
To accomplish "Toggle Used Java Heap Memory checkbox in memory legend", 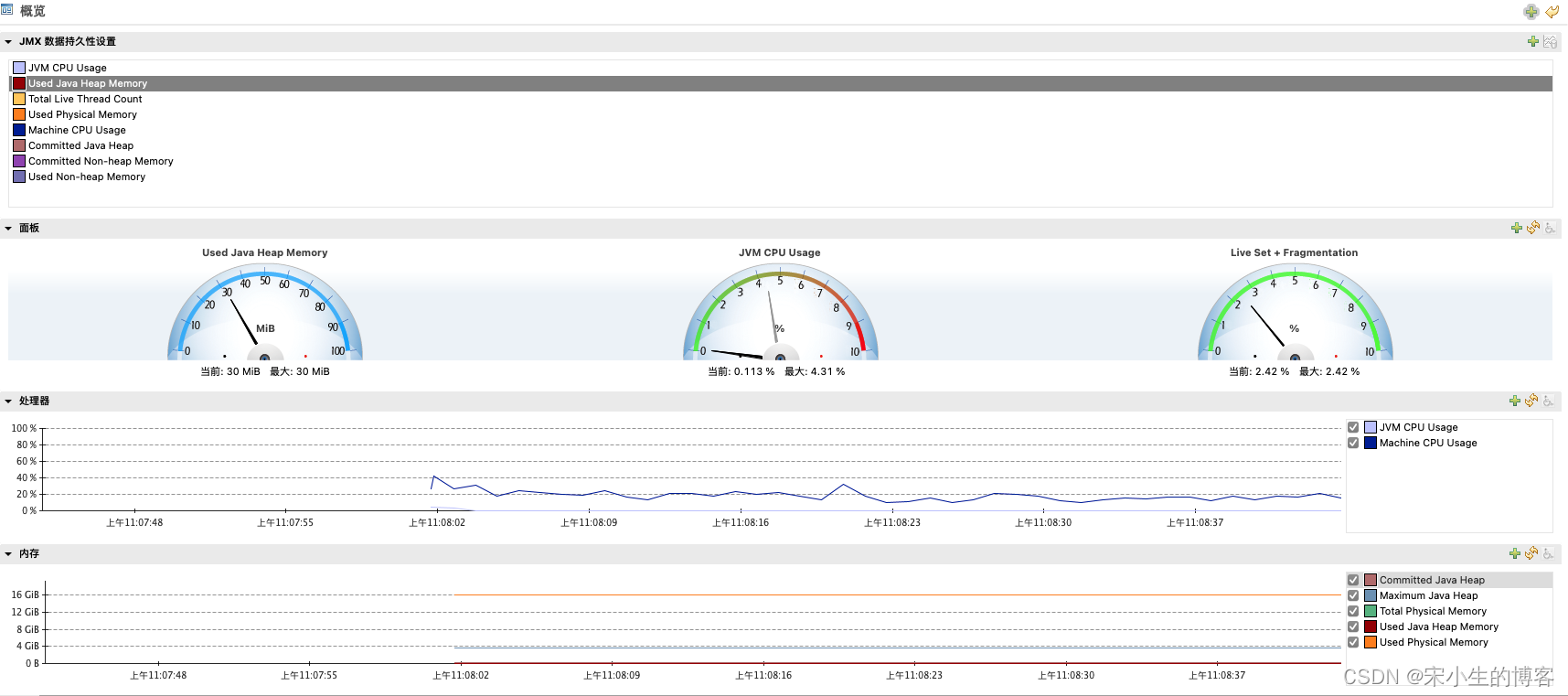I will (1353, 626).
